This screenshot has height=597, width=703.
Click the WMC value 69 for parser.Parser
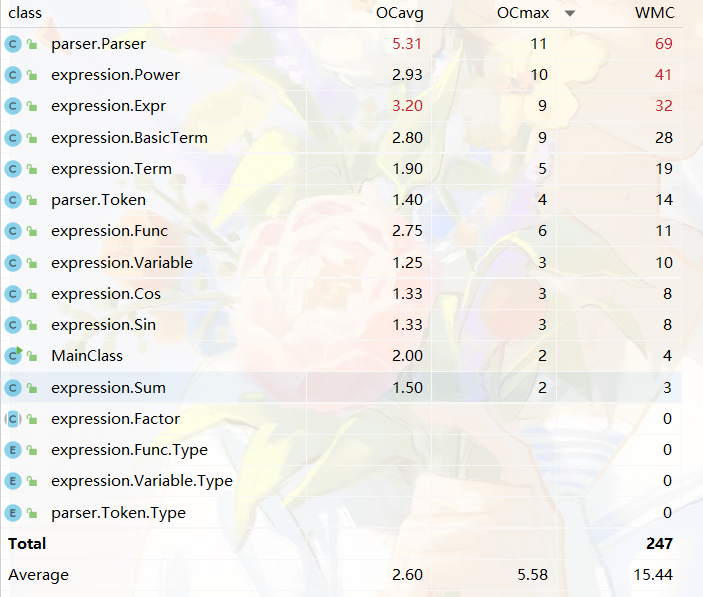point(663,44)
